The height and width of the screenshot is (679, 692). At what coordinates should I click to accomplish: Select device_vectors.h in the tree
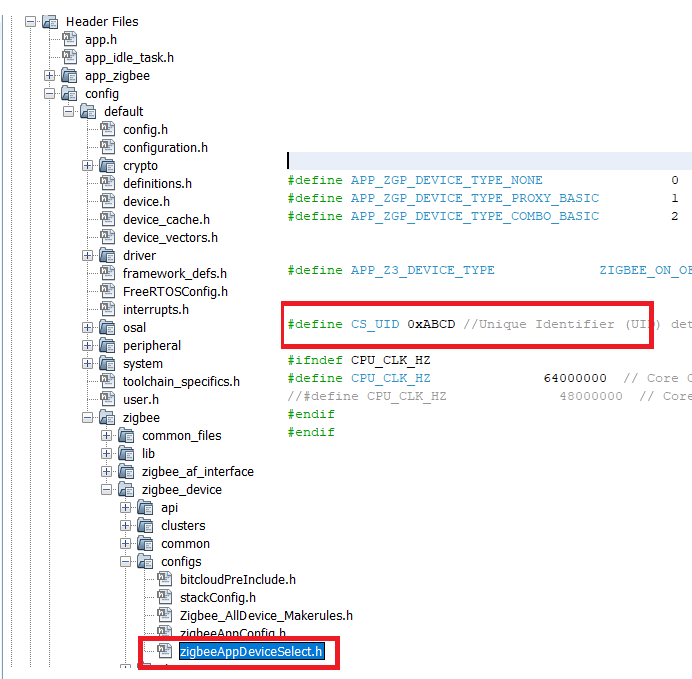170,237
